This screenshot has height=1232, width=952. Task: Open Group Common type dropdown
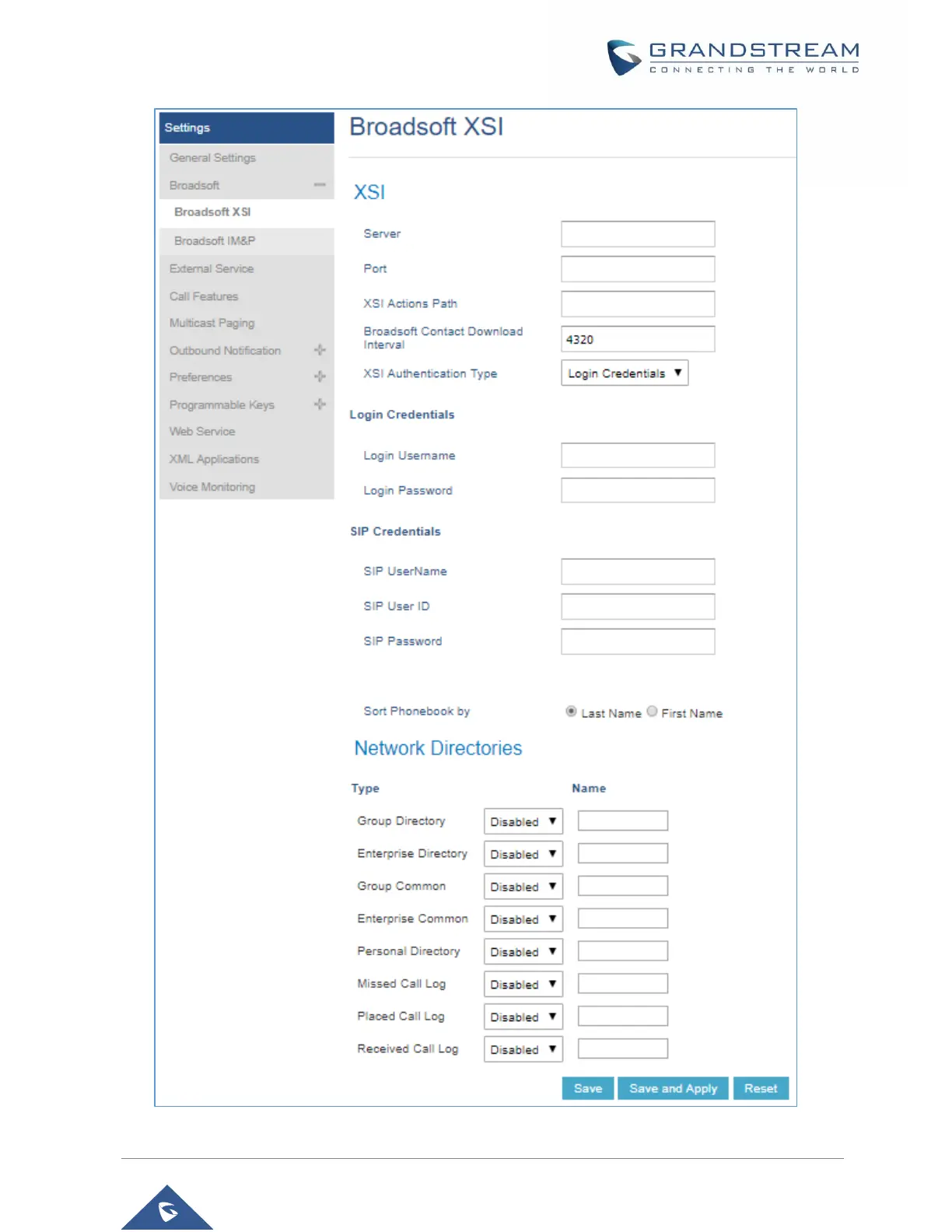(x=523, y=887)
